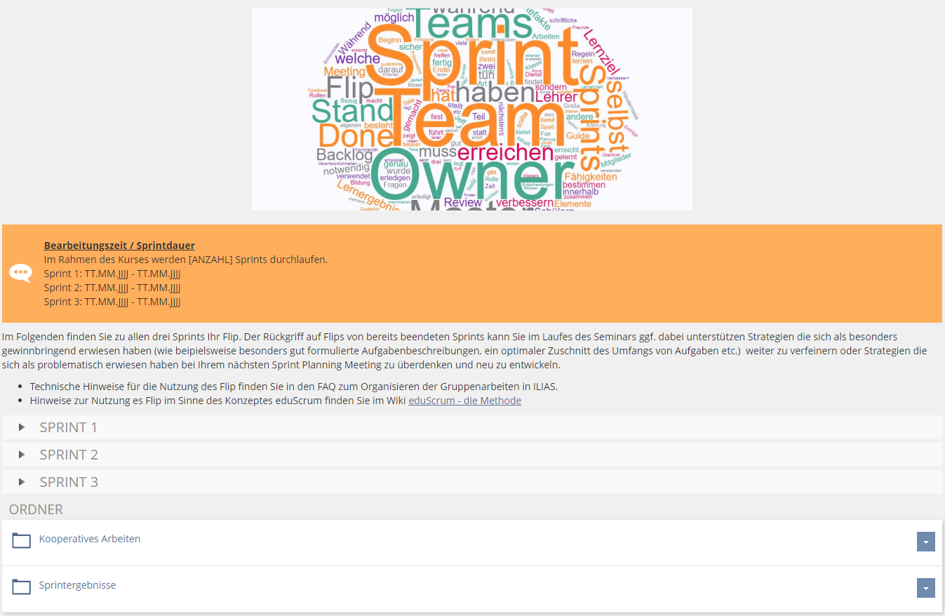Viewport: 945px width, 616px height.
Task: Open actions dropdown for Kooperatives Arbeiten
Action: (925, 541)
